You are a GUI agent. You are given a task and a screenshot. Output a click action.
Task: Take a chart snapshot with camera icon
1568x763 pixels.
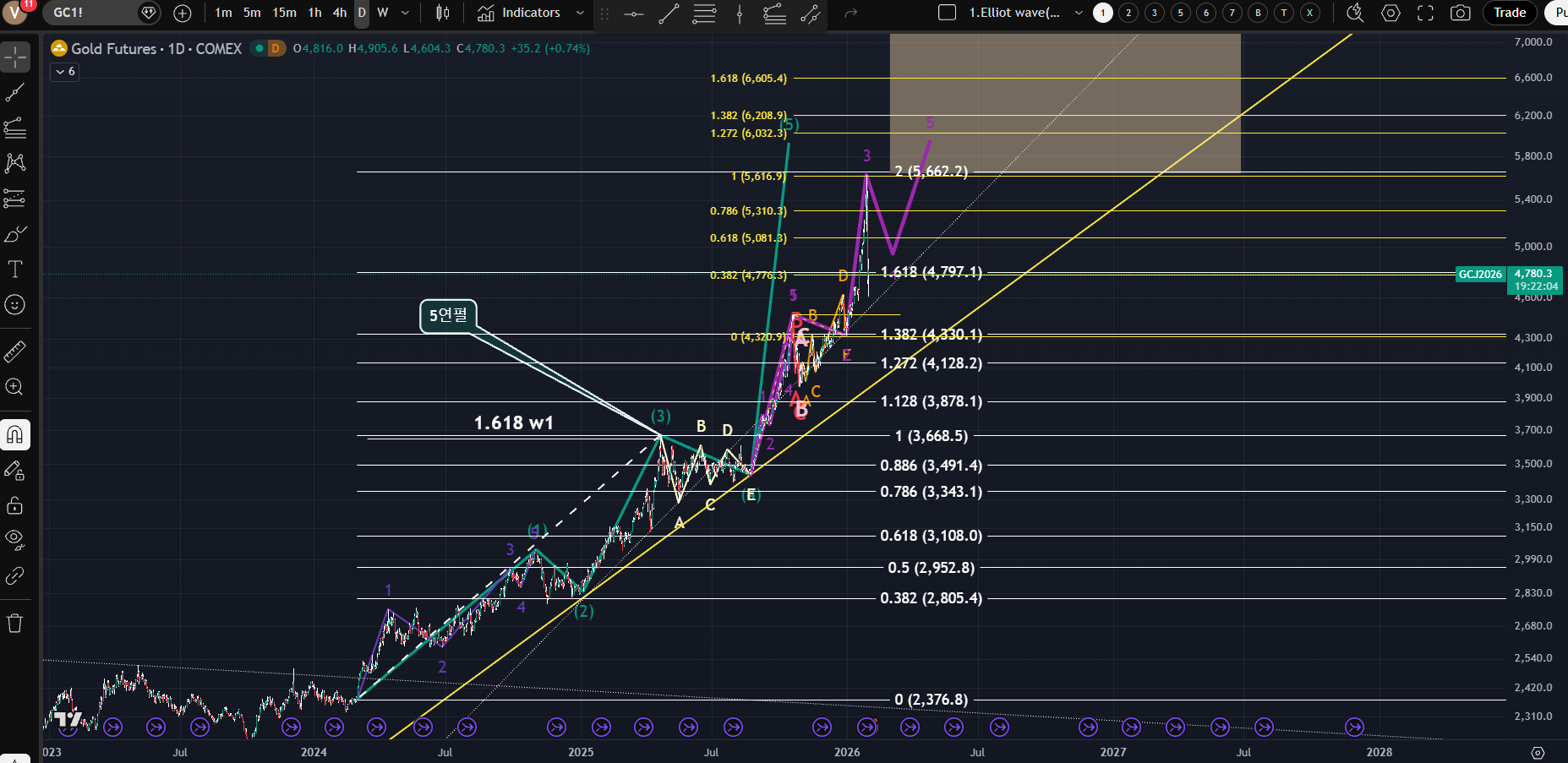coord(1460,13)
